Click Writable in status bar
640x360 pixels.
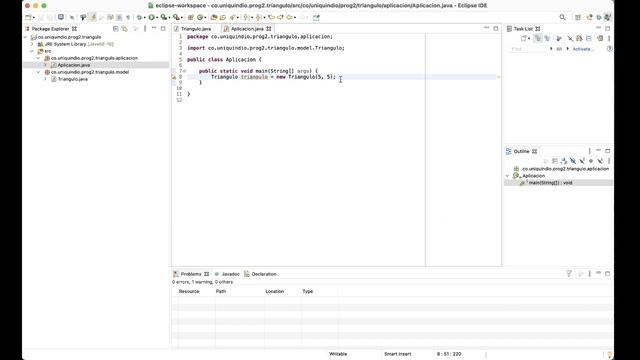click(x=338, y=354)
